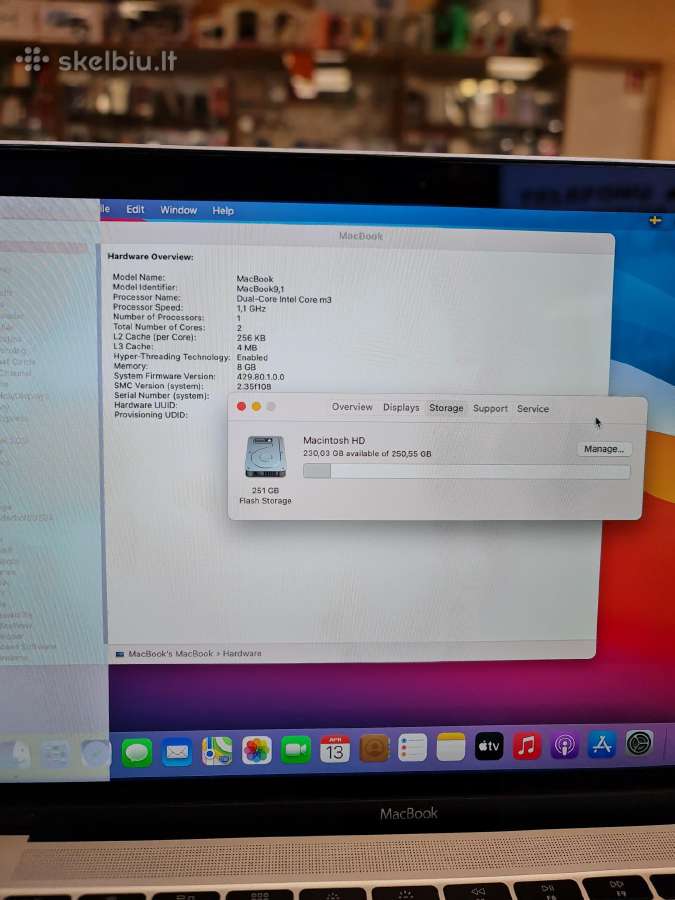Launch Contacts from the Dock
Viewport: 675px width, 900px height.
pos(374,748)
